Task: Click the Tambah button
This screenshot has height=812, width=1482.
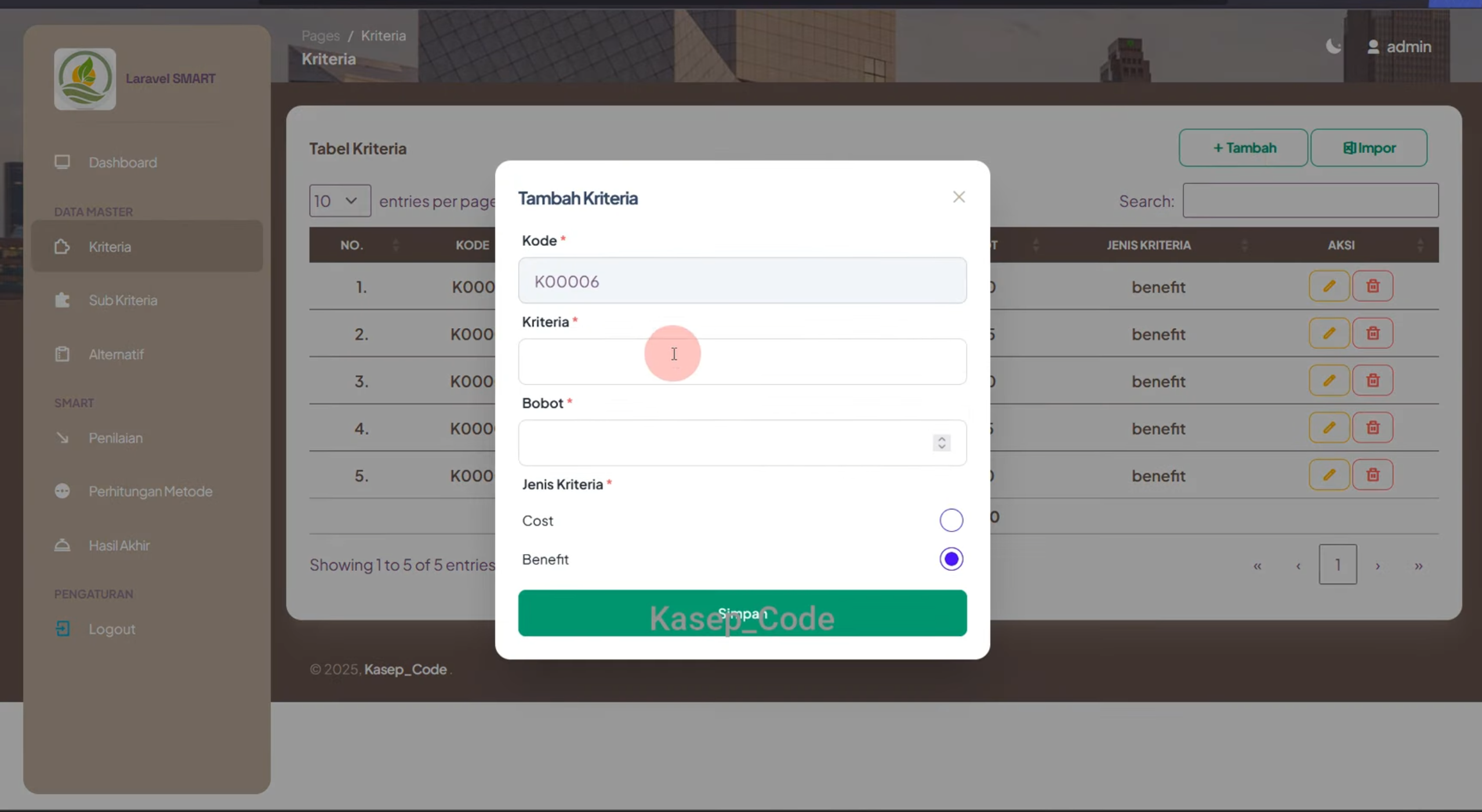Action: point(1243,148)
